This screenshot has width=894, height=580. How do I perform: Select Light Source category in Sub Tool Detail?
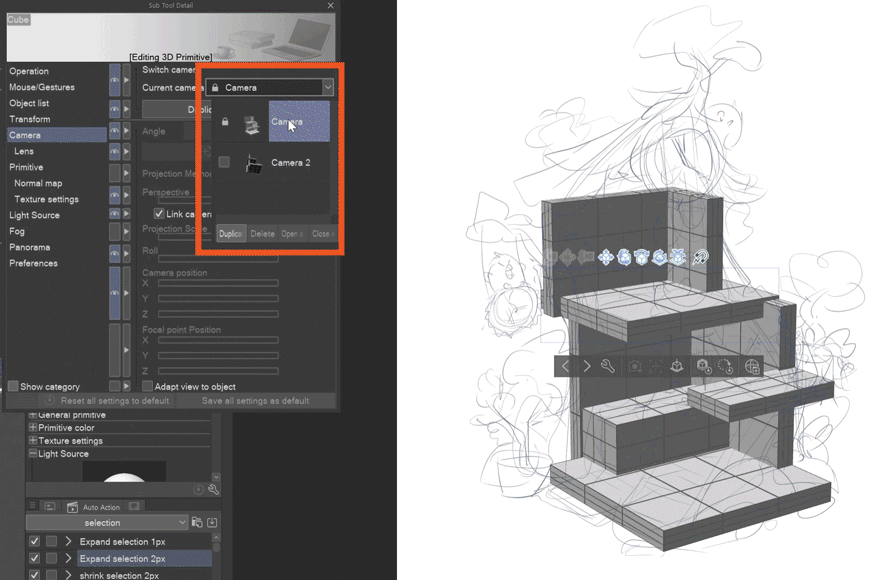click(x=34, y=215)
